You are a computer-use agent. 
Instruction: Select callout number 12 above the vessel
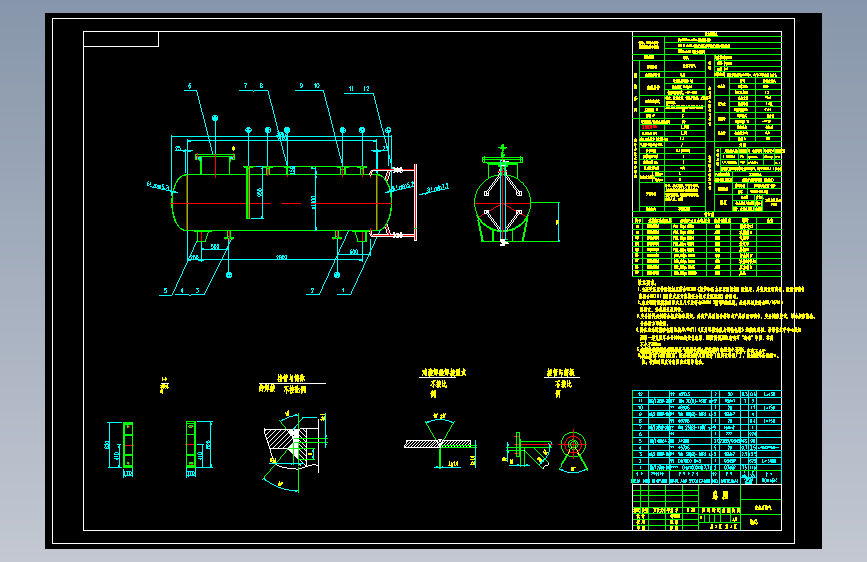click(x=366, y=89)
